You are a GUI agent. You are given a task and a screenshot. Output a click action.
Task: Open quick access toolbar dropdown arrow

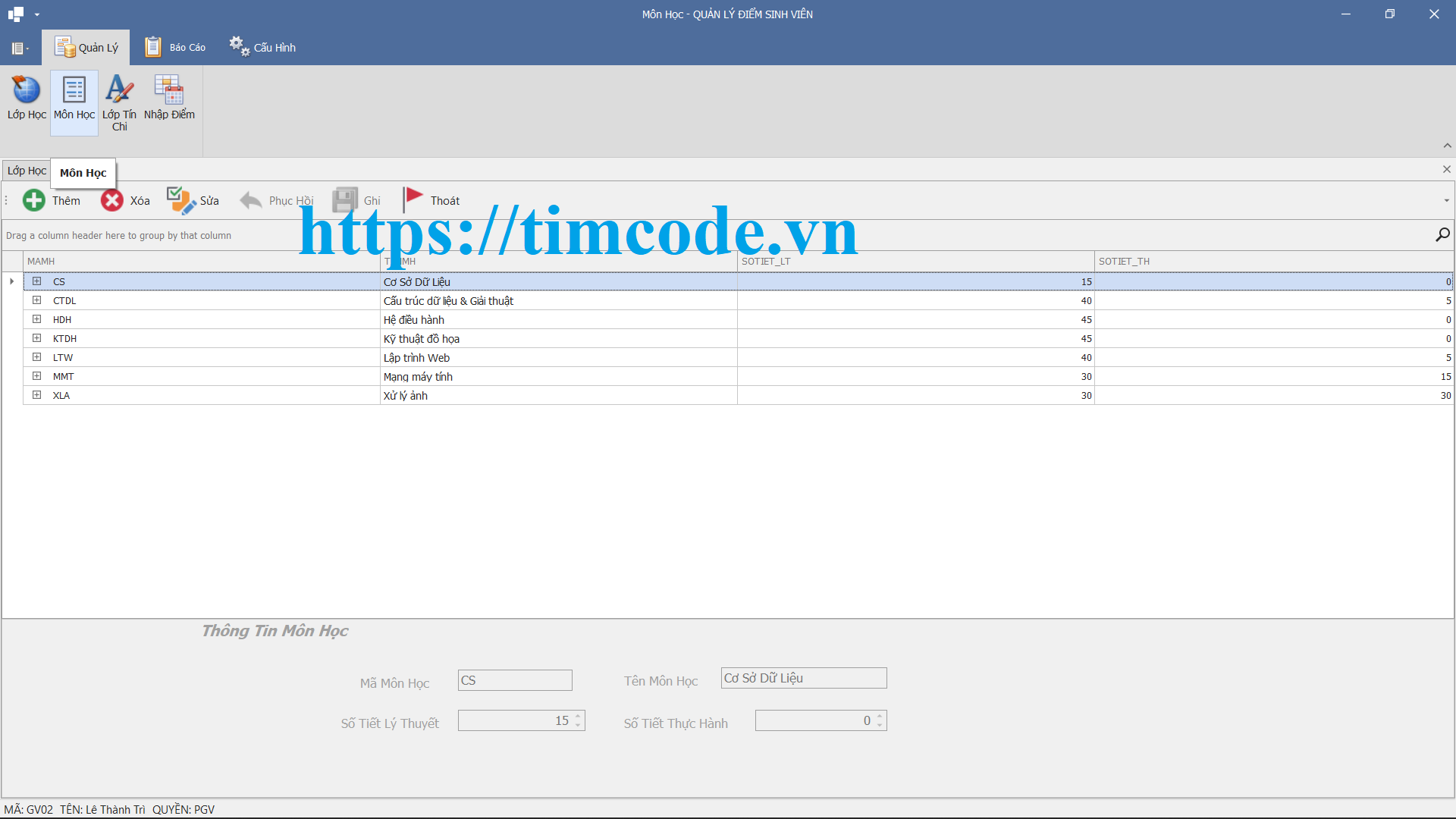(37, 14)
